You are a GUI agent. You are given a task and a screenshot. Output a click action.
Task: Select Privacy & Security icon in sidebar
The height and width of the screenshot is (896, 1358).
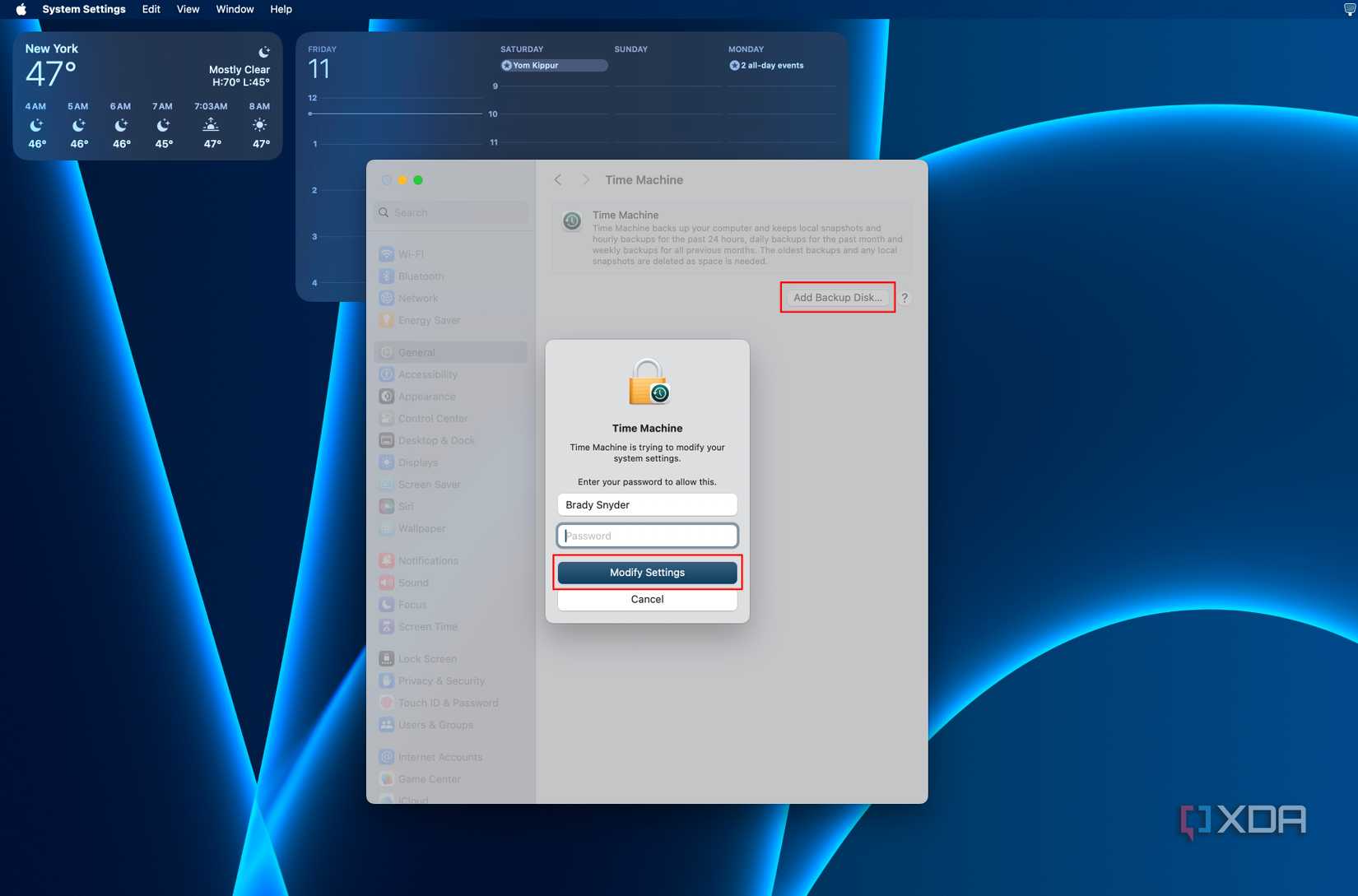386,681
